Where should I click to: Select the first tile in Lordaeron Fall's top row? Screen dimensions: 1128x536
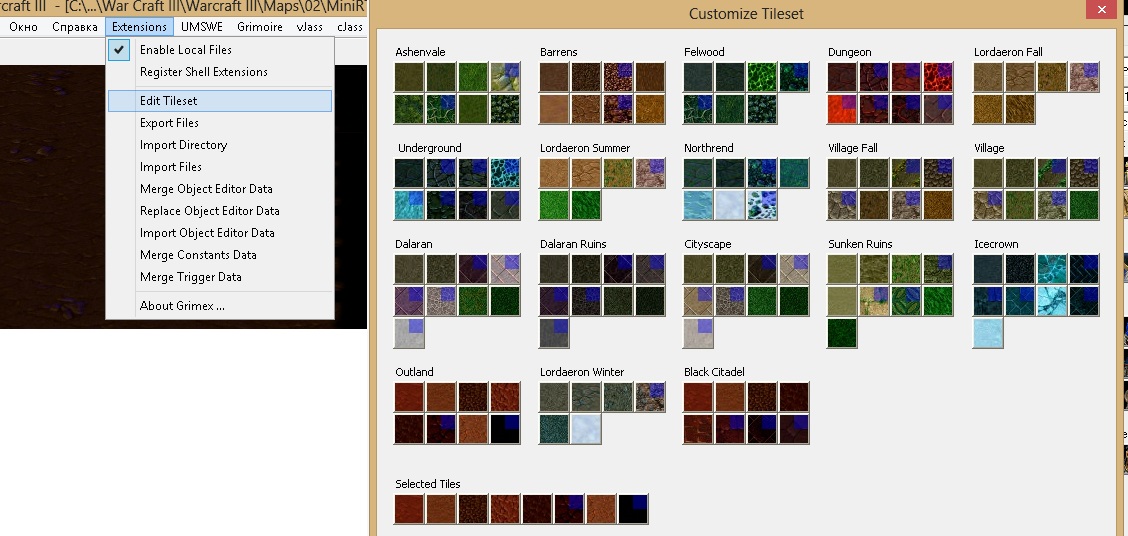988,77
